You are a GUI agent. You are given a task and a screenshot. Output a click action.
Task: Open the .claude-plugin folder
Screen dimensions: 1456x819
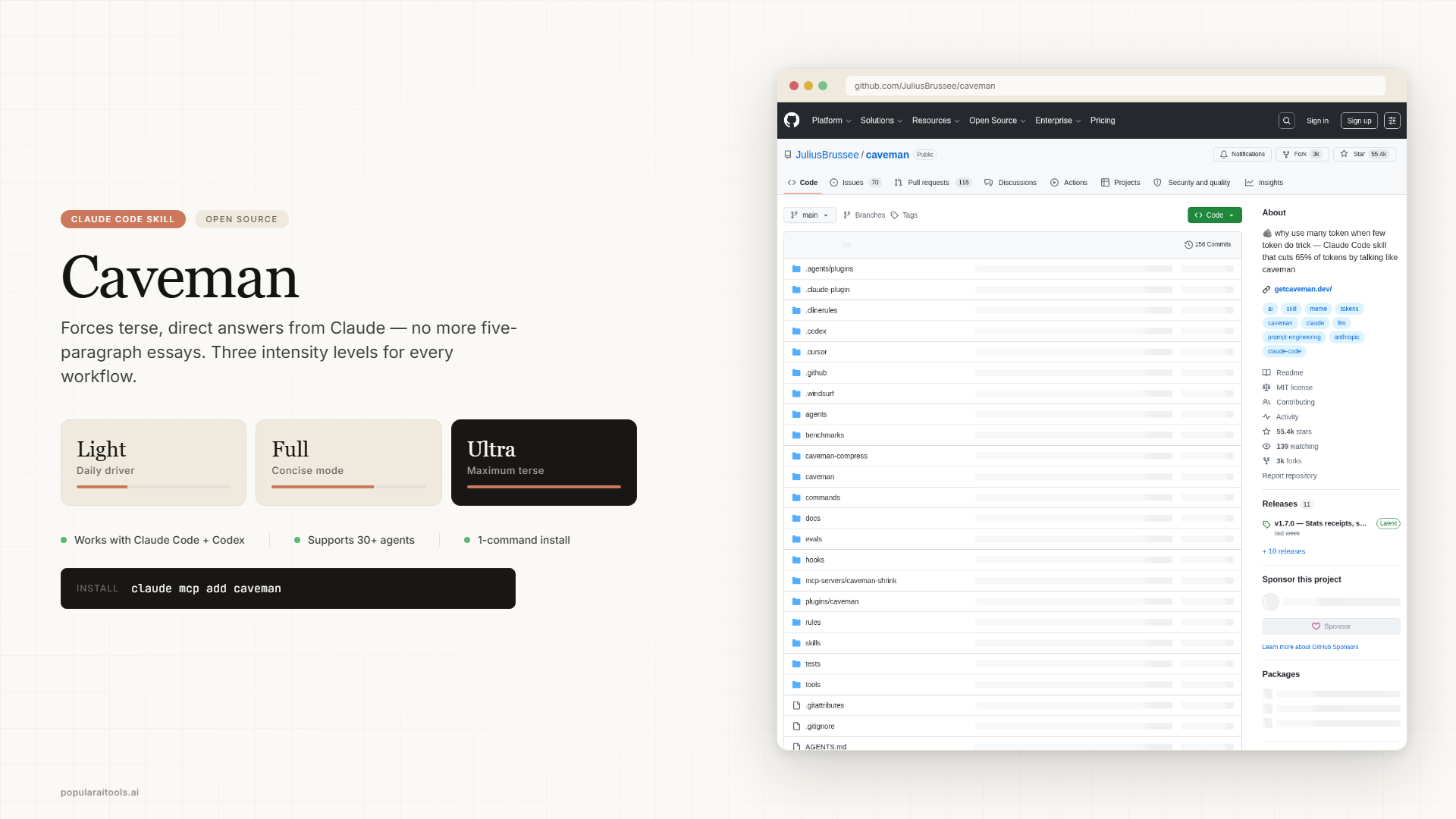pyautogui.click(x=827, y=290)
